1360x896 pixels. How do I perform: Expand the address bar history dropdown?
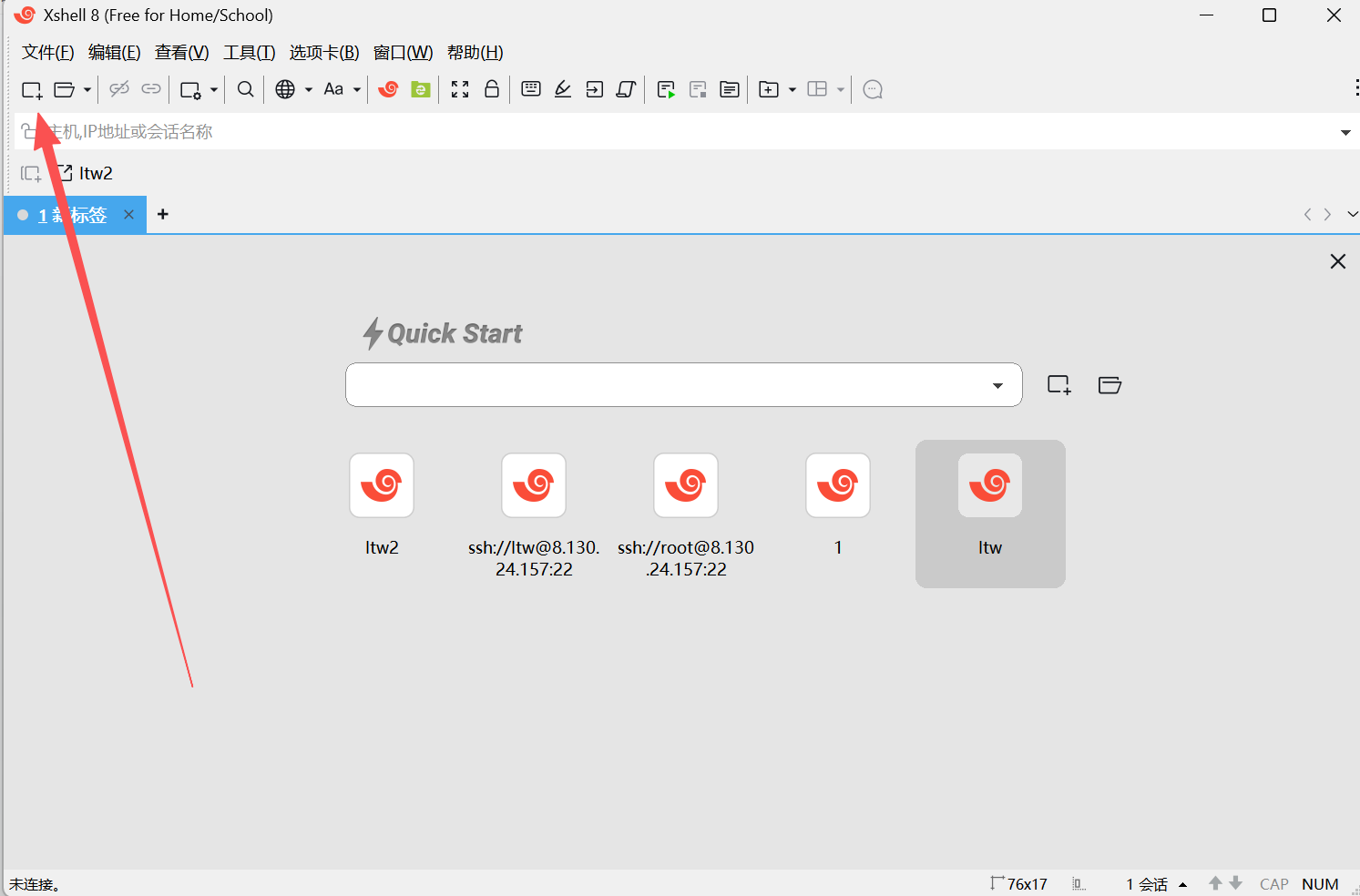[1345, 133]
